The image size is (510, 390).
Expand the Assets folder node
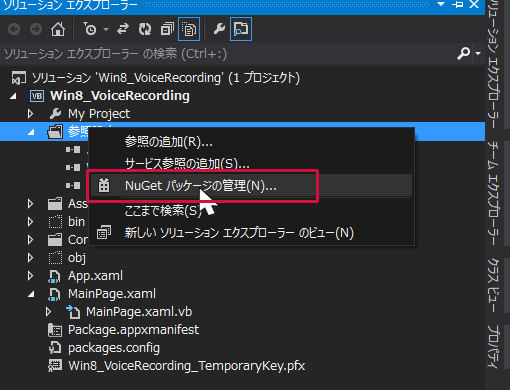[30, 204]
